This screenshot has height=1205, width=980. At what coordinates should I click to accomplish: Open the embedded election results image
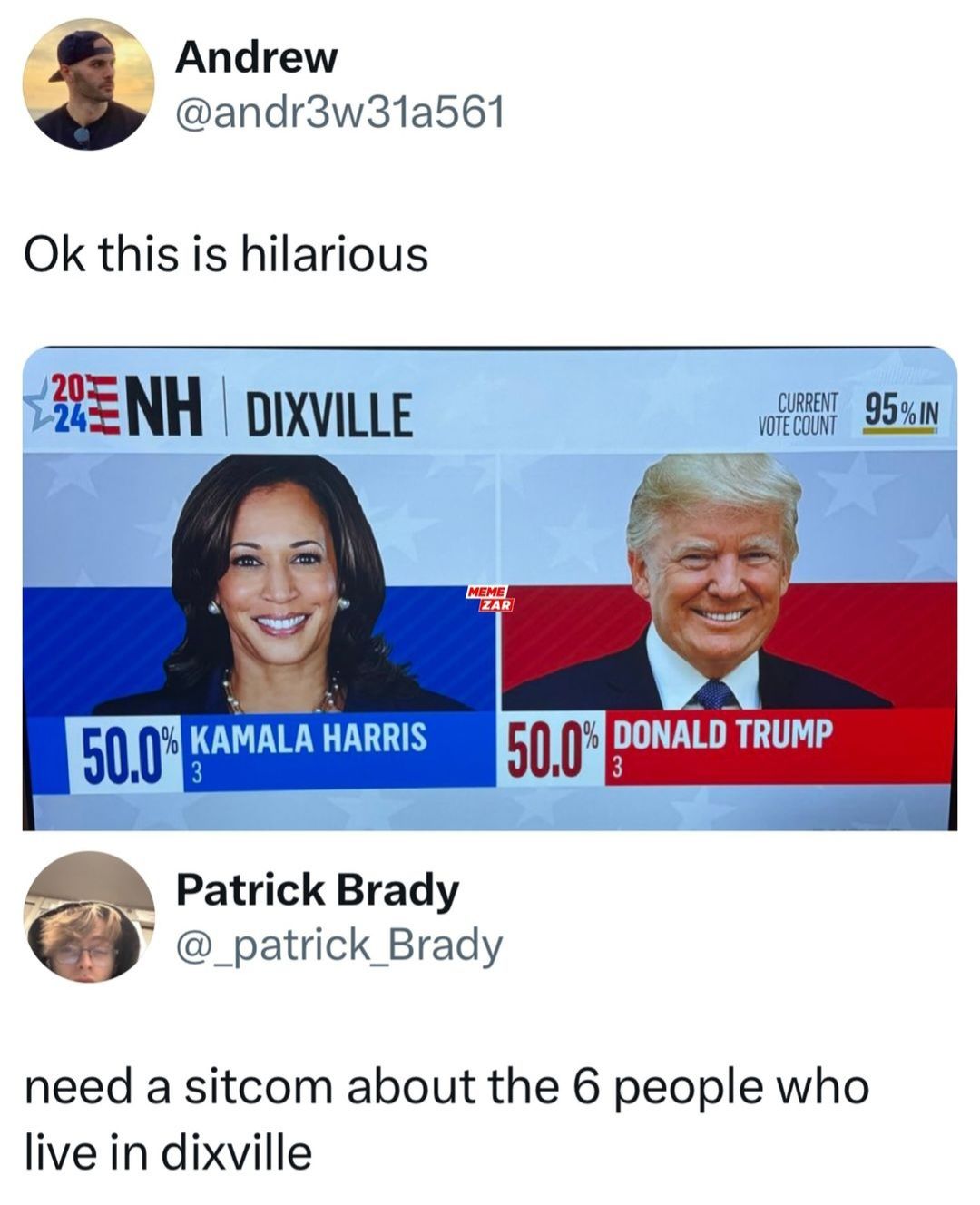[490, 589]
